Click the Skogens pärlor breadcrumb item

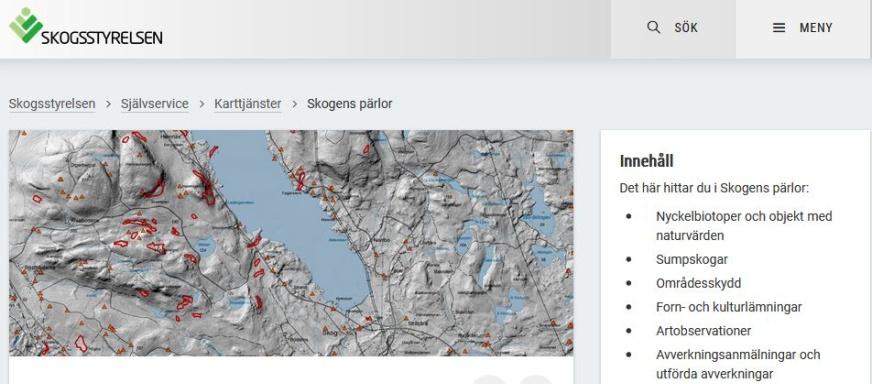[x=349, y=104]
